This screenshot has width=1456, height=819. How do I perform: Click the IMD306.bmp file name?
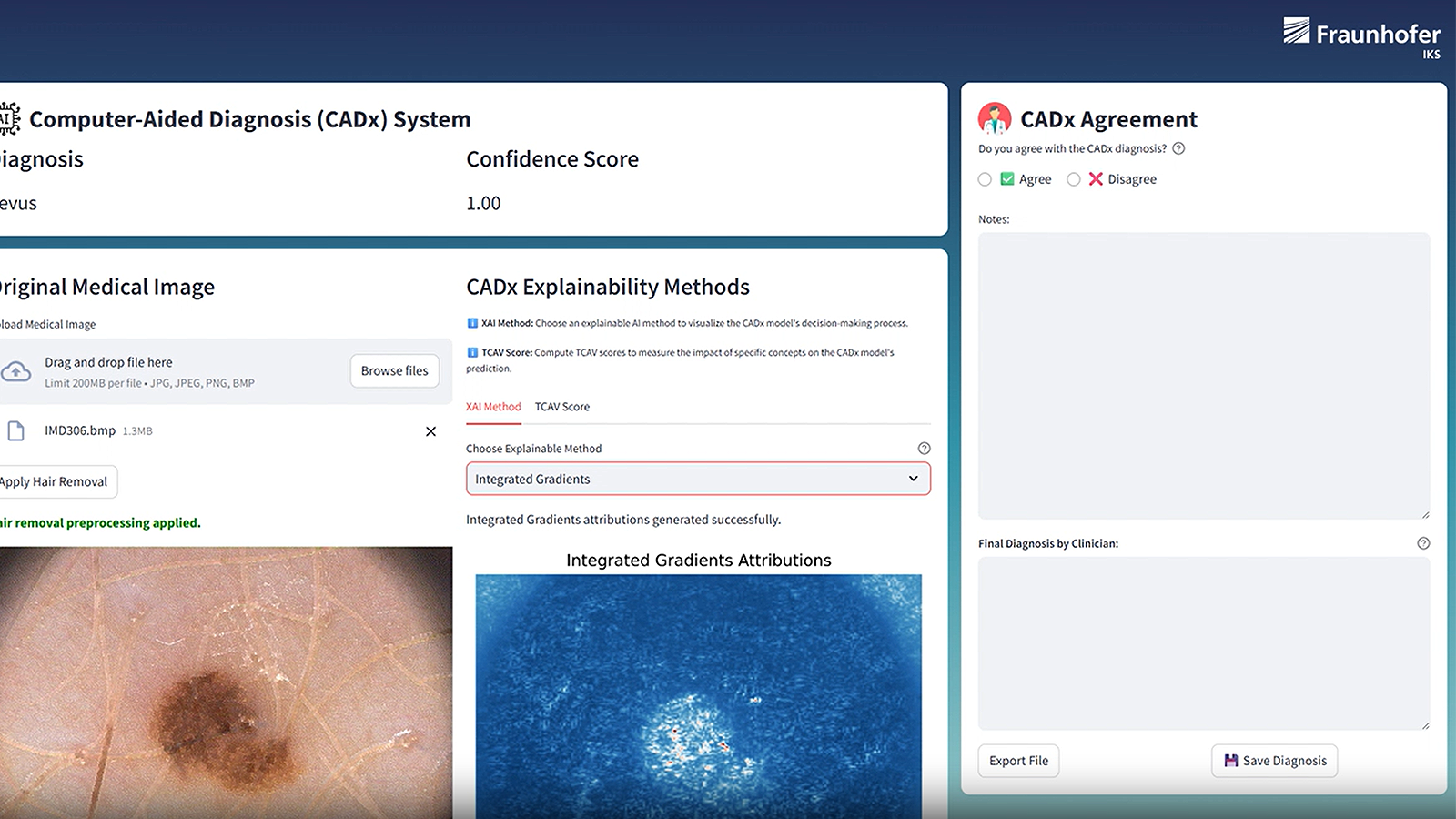pyautogui.click(x=80, y=430)
